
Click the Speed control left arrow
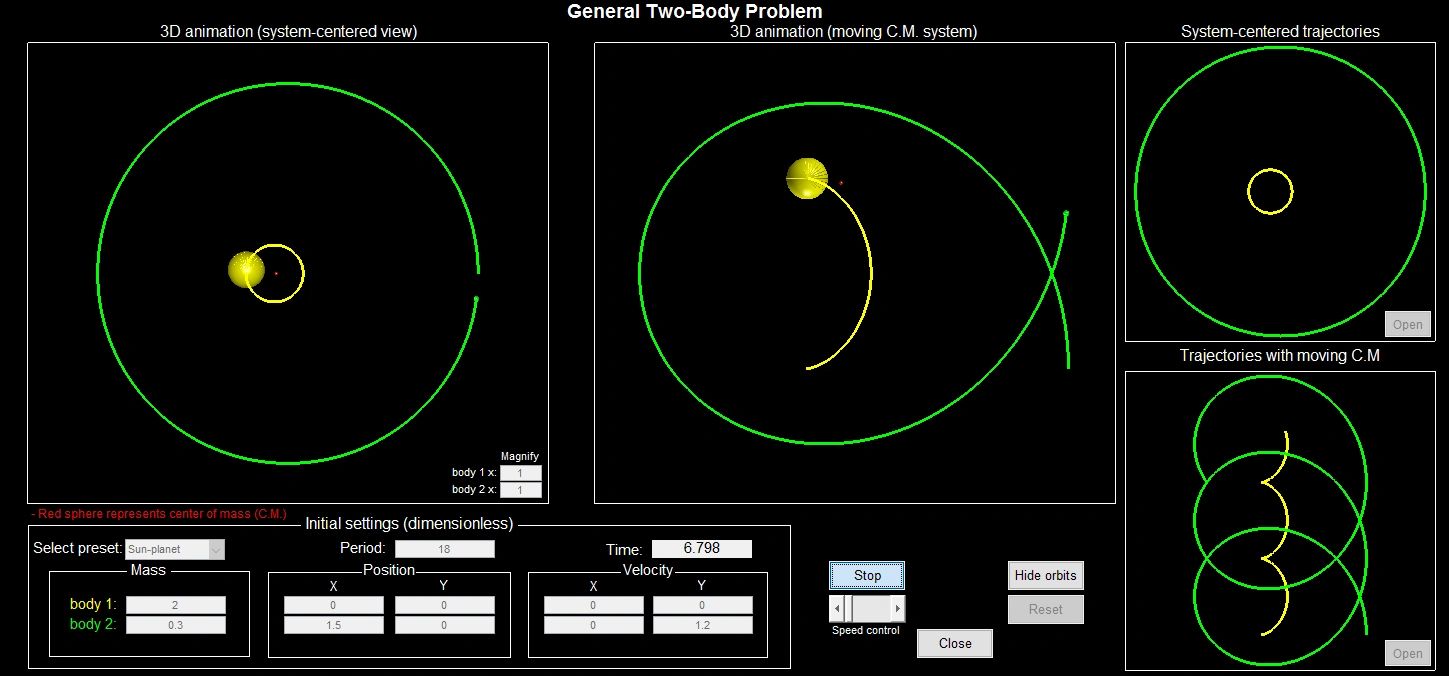(837, 608)
